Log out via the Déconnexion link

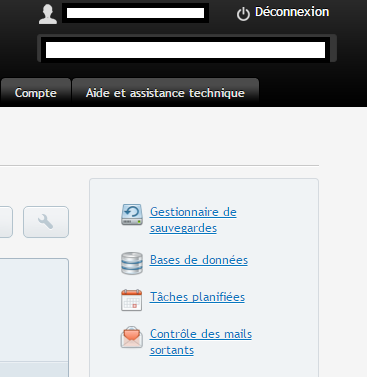[x=292, y=12]
